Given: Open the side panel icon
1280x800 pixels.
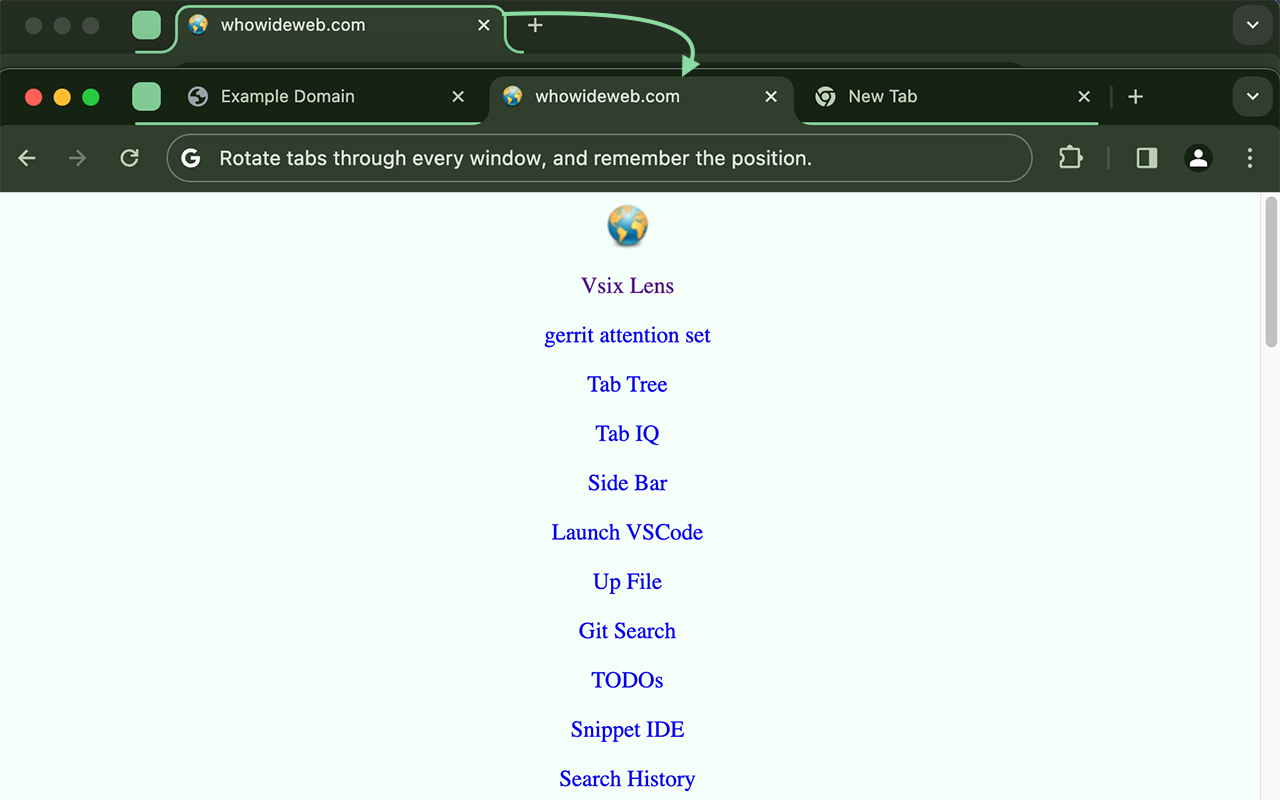Looking at the screenshot, I should [x=1147, y=158].
